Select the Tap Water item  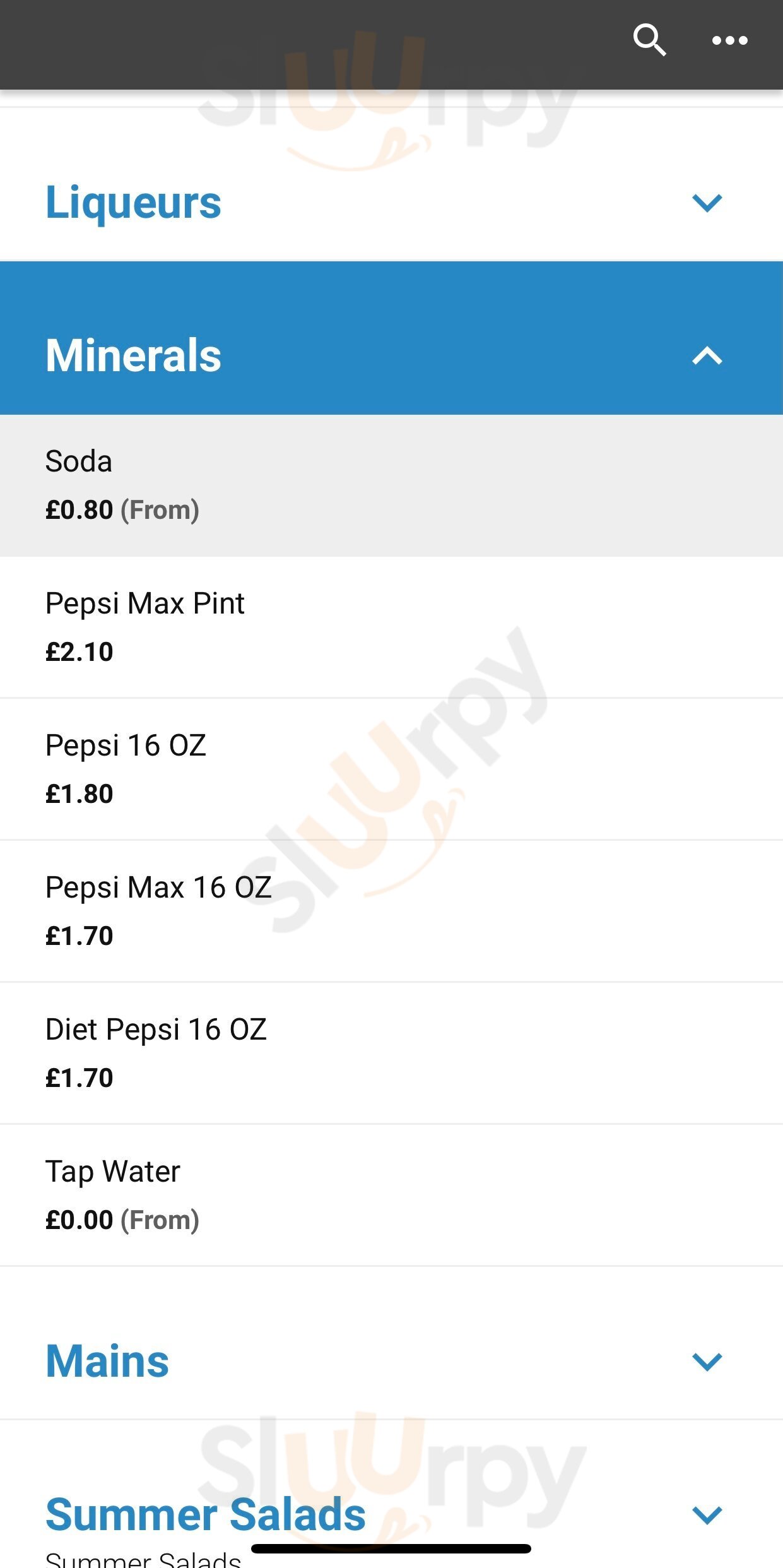(113, 1172)
